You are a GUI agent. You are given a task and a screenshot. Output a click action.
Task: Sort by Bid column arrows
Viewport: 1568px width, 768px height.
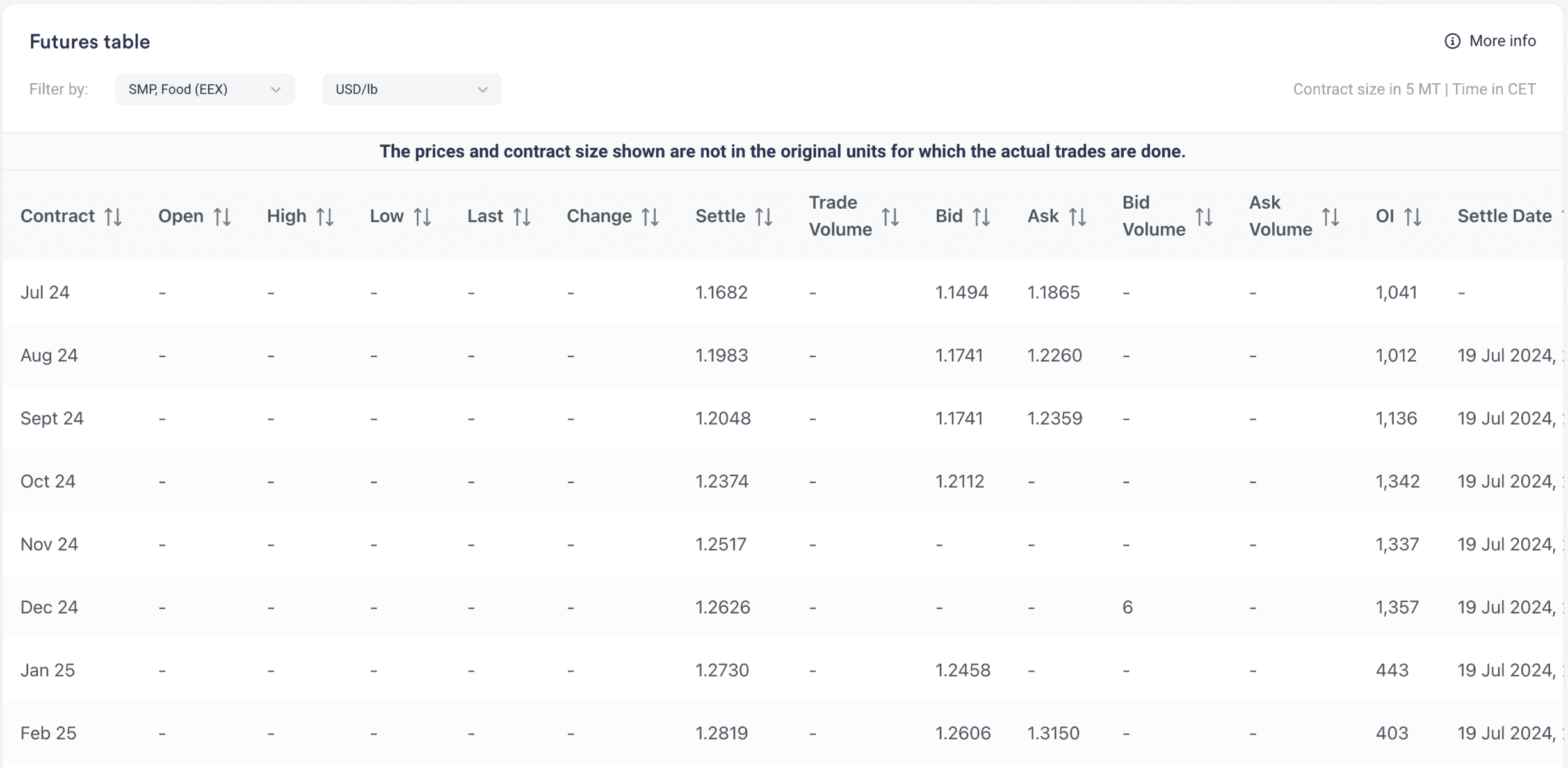982,217
